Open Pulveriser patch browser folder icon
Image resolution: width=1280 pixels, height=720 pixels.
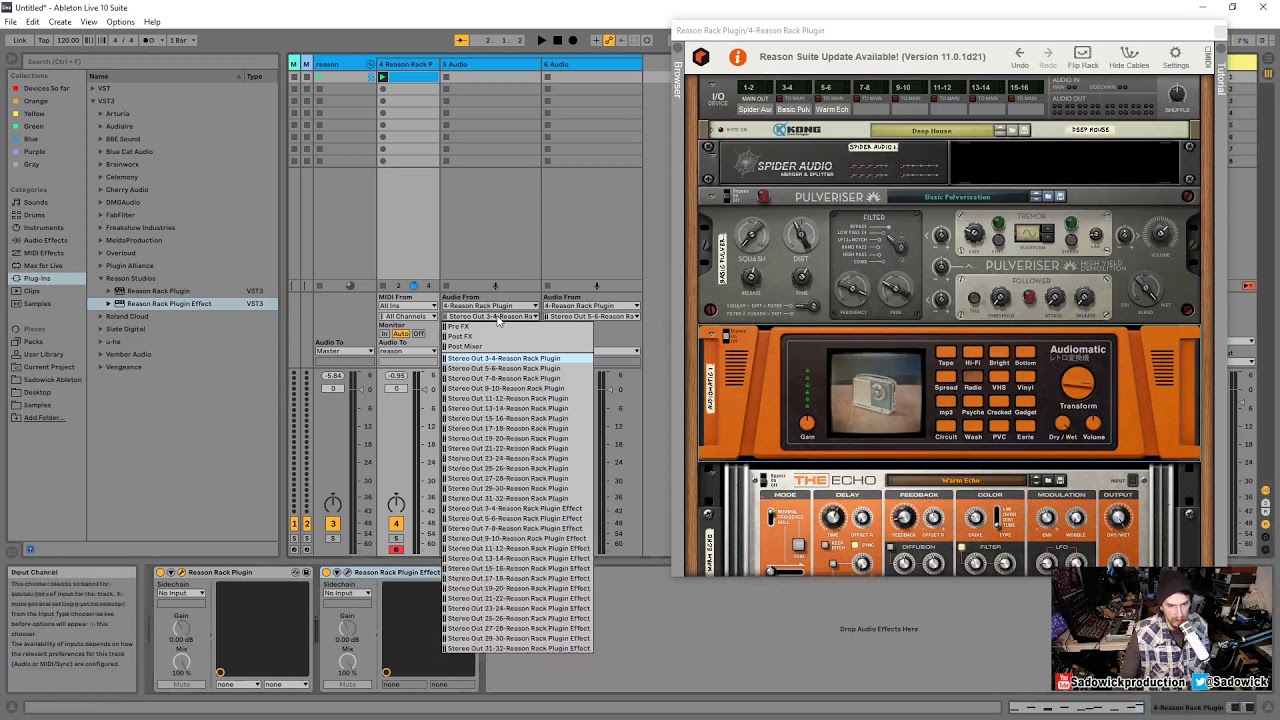(1048, 196)
